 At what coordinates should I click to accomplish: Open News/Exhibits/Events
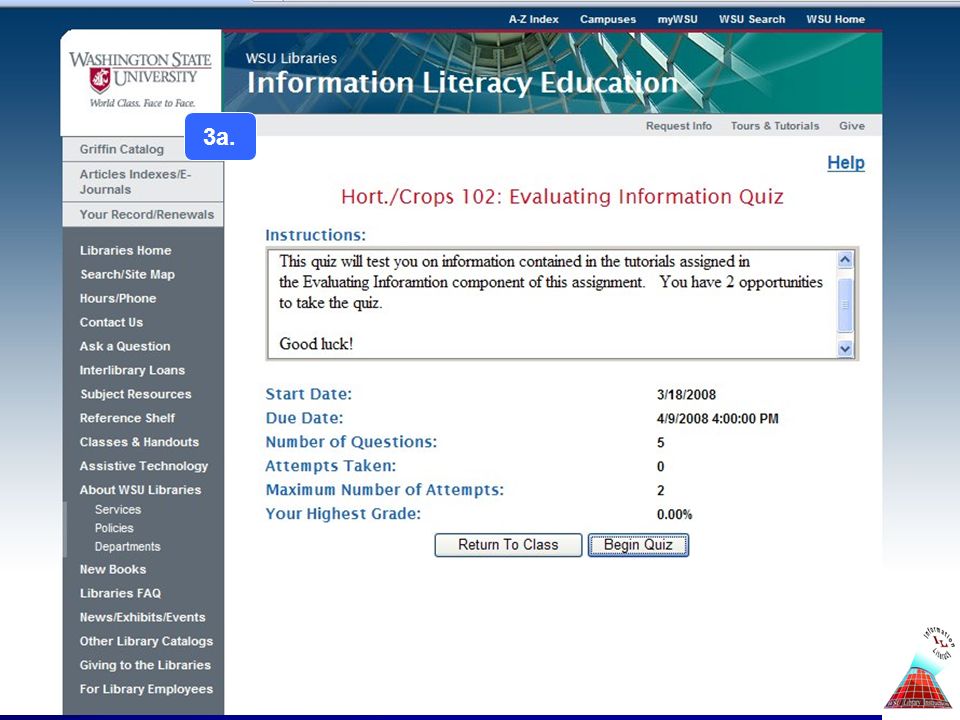(x=143, y=617)
